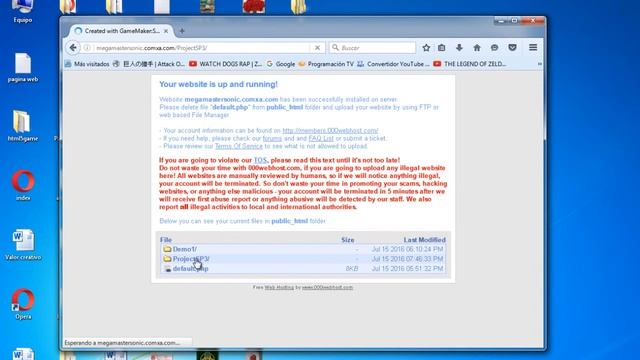Open Más visitados bookmark
The height and width of the screenshot is (360, 640).
[x=87, y=64]
